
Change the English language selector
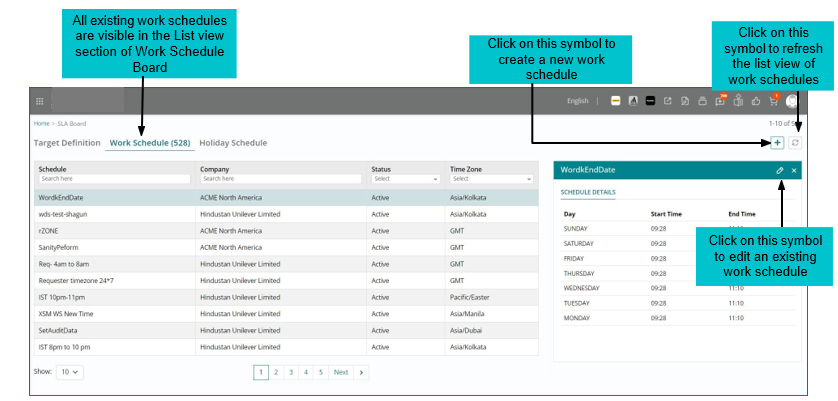pyautogui.click(x=578, y=101)
